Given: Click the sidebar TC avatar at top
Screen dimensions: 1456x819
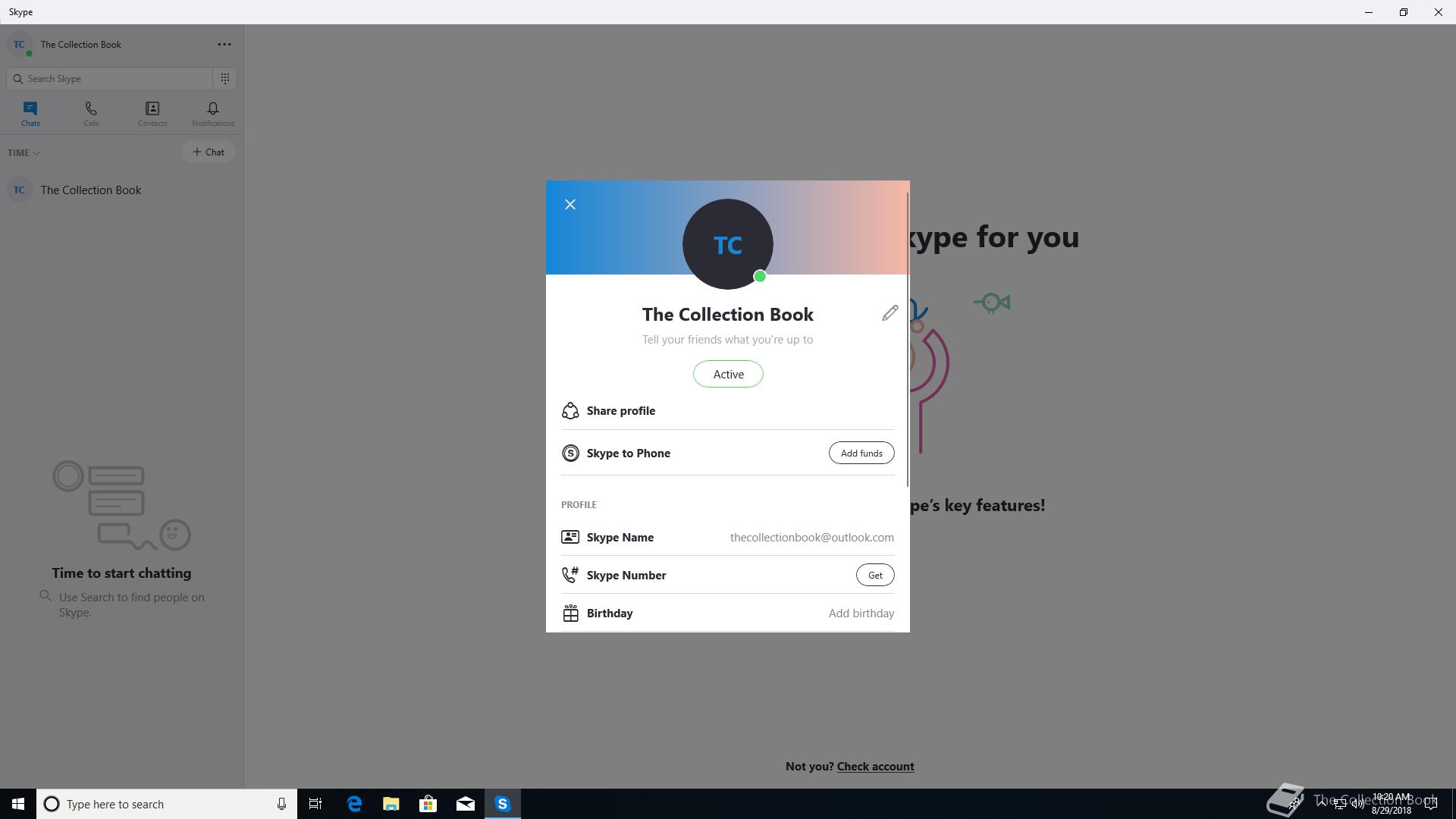Looking at the screenshot, I should pos(20,44).
